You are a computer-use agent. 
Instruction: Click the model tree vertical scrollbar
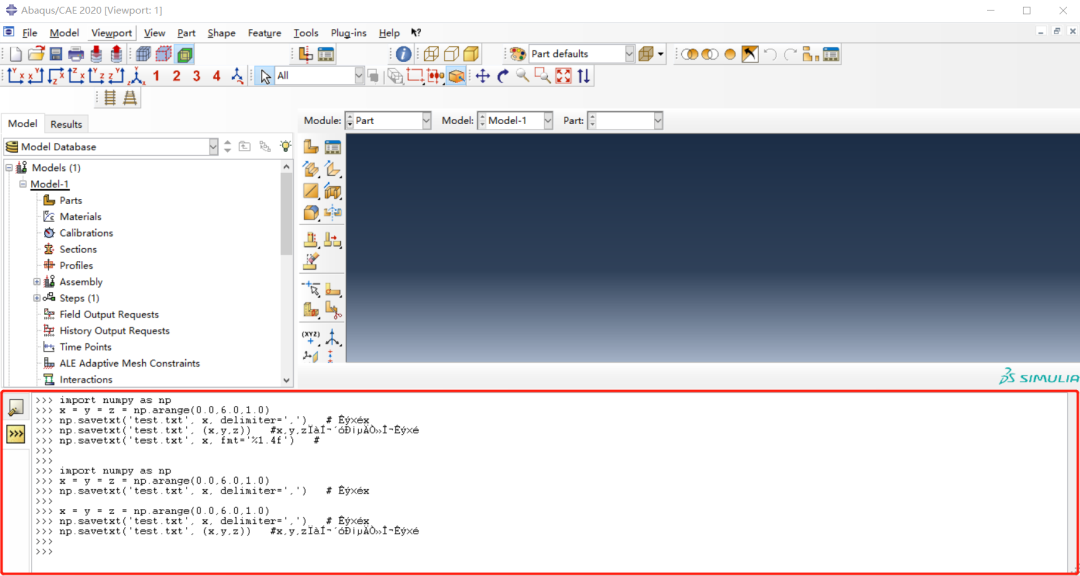287,214
